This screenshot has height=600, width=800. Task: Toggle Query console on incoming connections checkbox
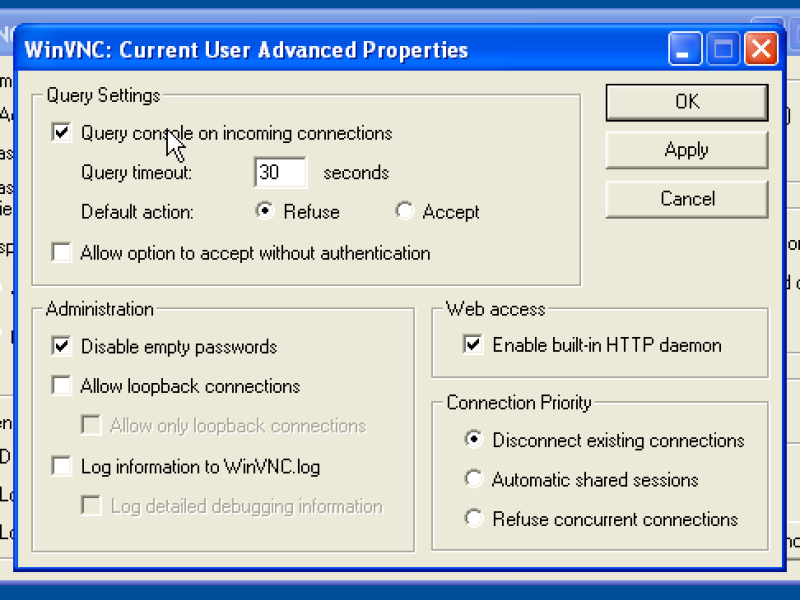click(61, 133)
